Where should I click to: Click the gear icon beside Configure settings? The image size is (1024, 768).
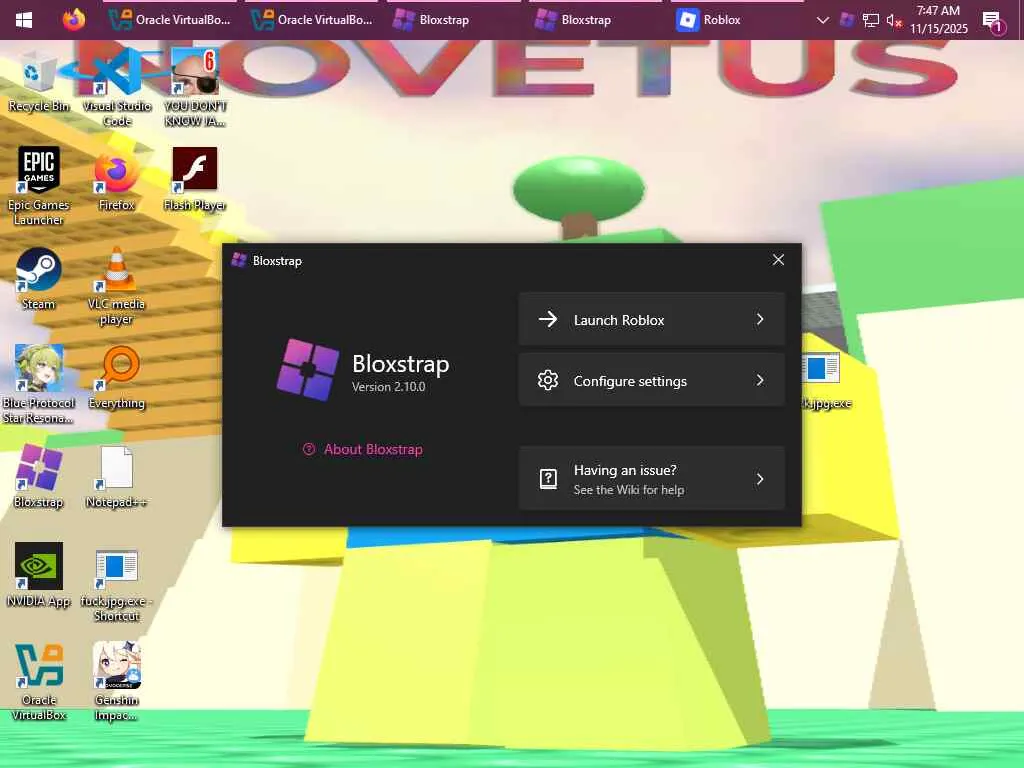pos(548,380)
